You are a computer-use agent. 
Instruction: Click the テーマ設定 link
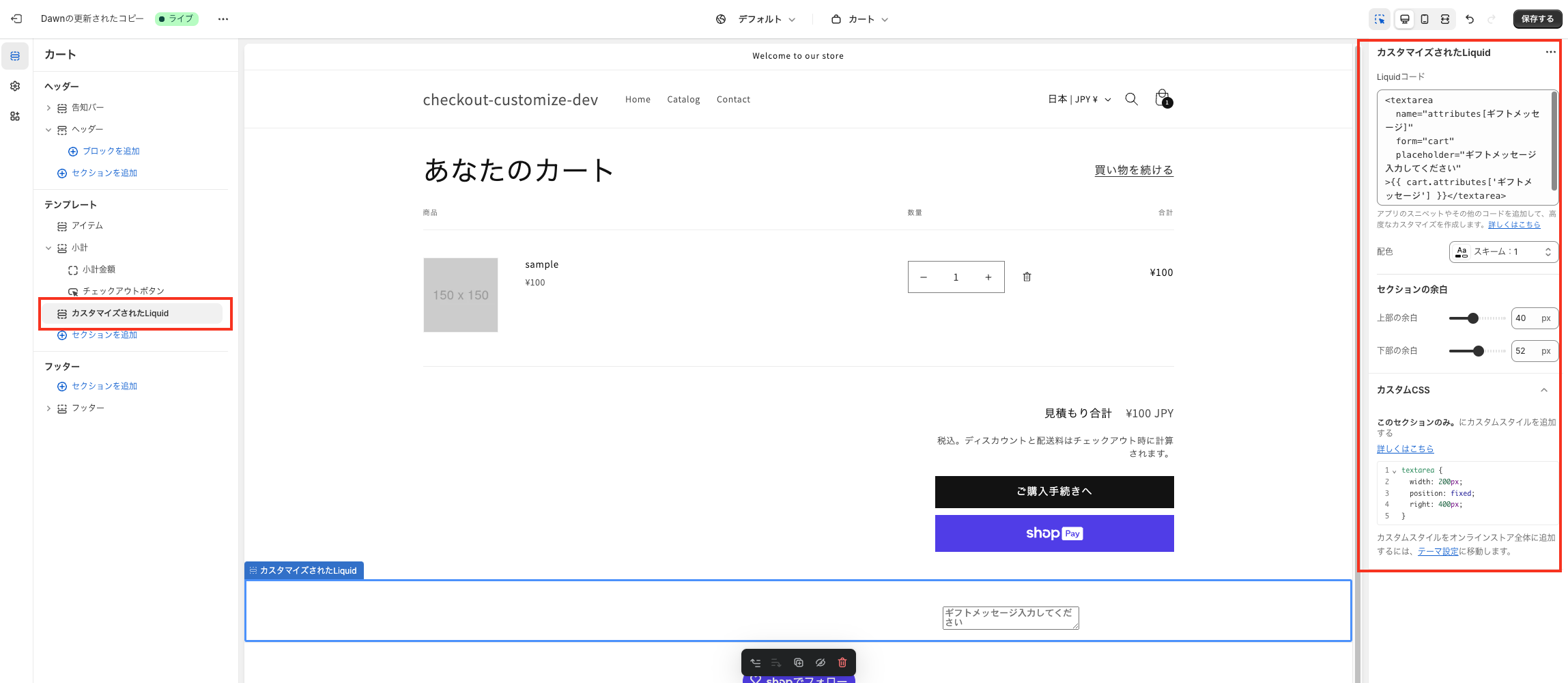click(1438, 552)
